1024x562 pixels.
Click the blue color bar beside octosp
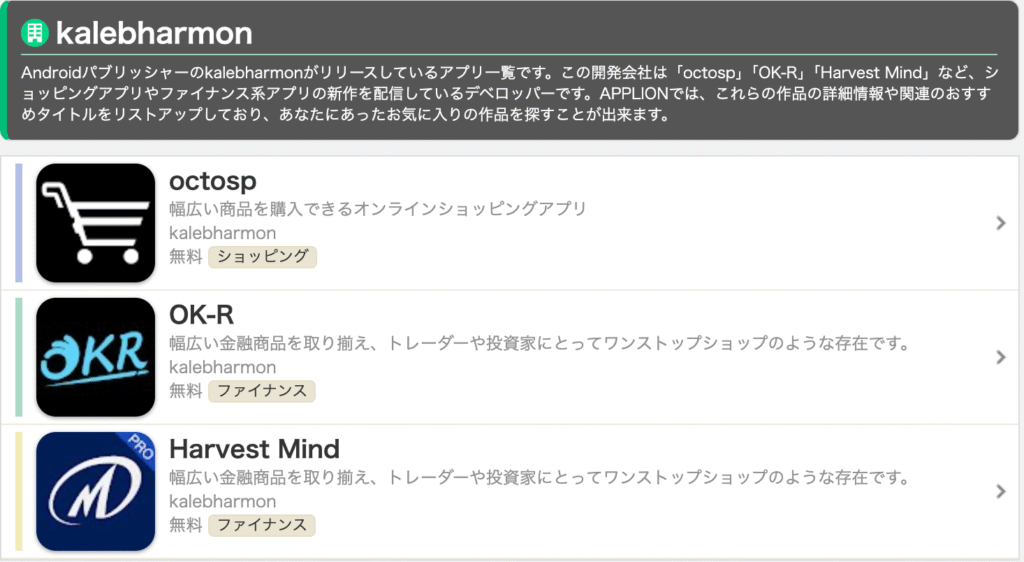coord(19,223)
